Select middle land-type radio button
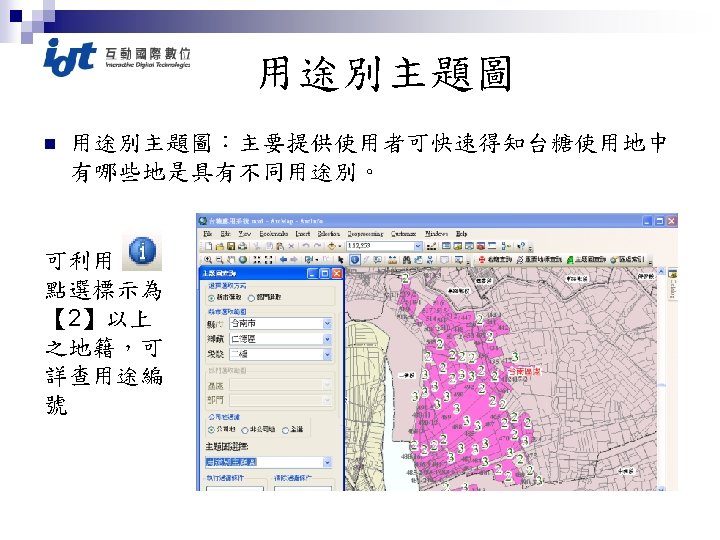The image size is (720, 540). point(245,430)
